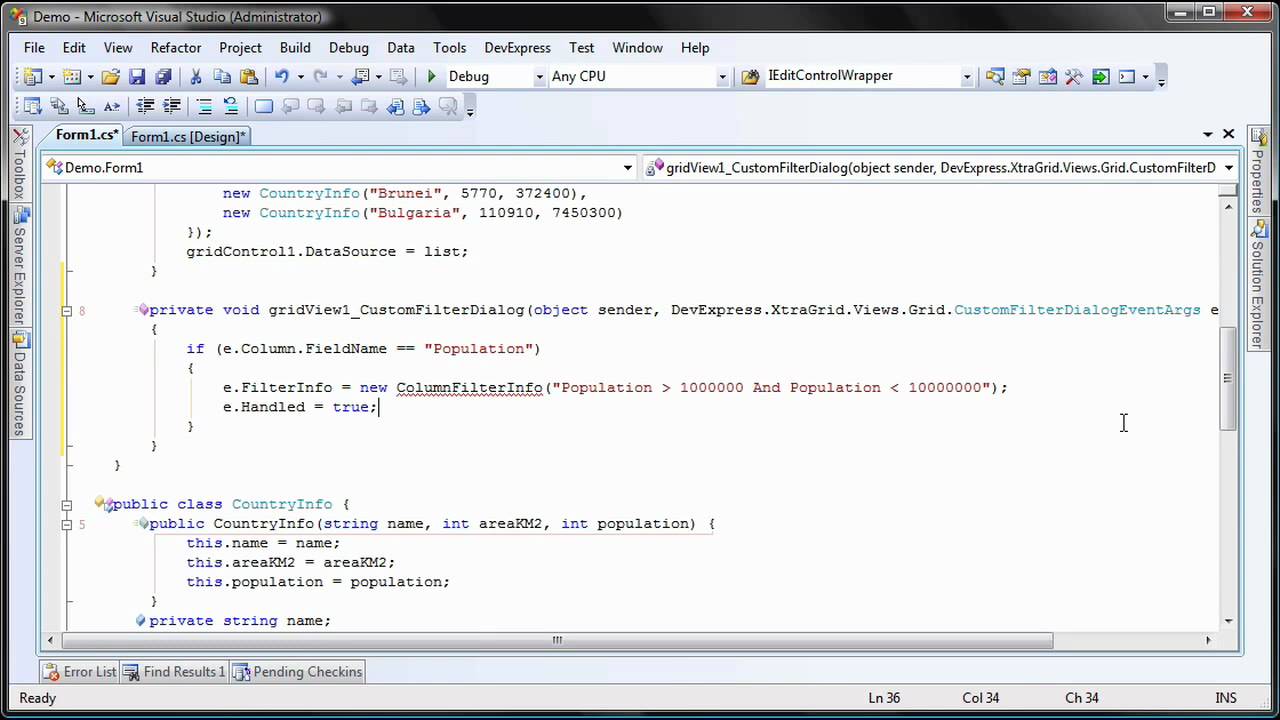
Task: Open the New Project icon dropdown arrow
Action: coord(51,76)
